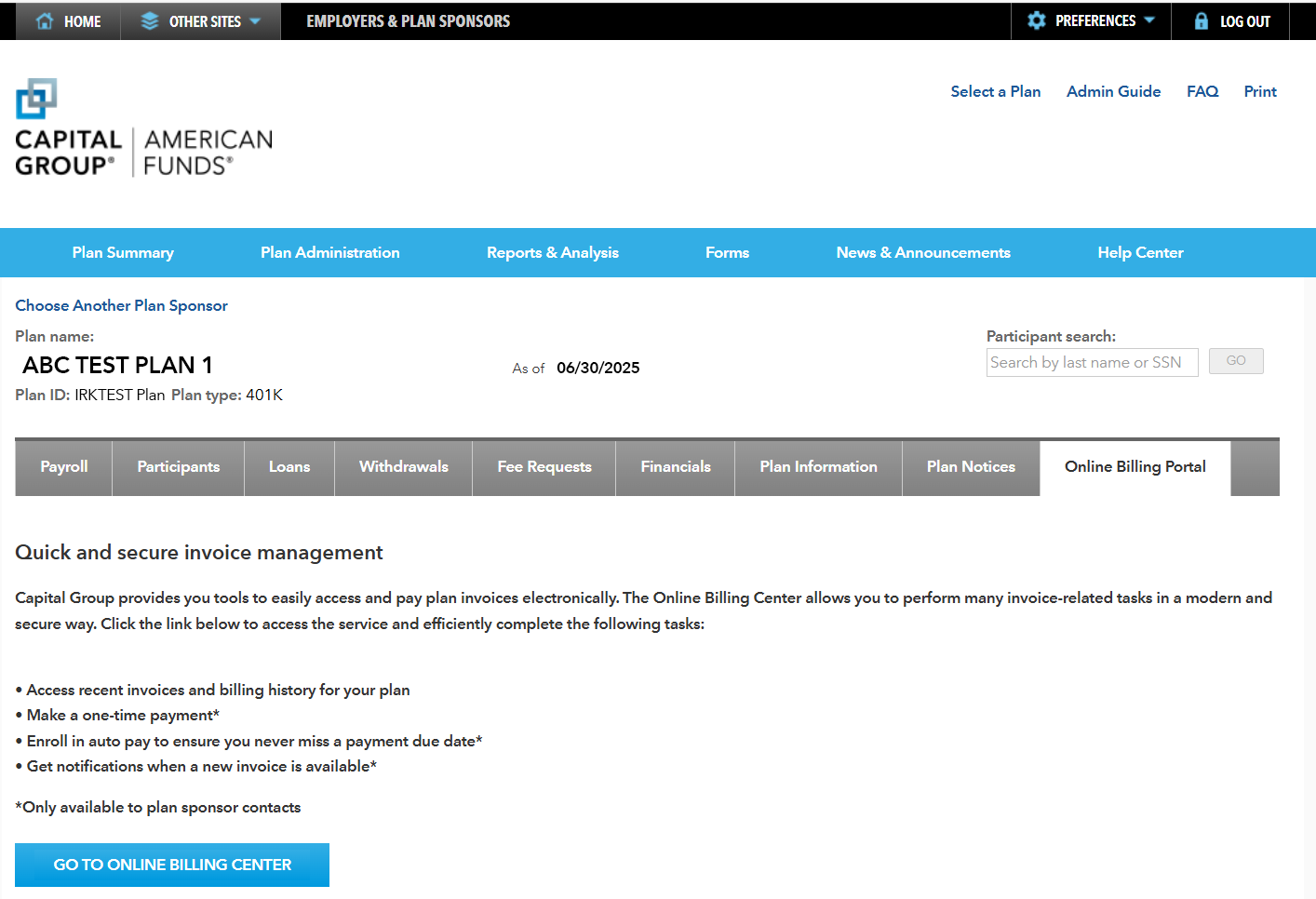Screen dimensions: 1316x899
Task: Select a Plan from the top-right links
Action: coord(995,91)
